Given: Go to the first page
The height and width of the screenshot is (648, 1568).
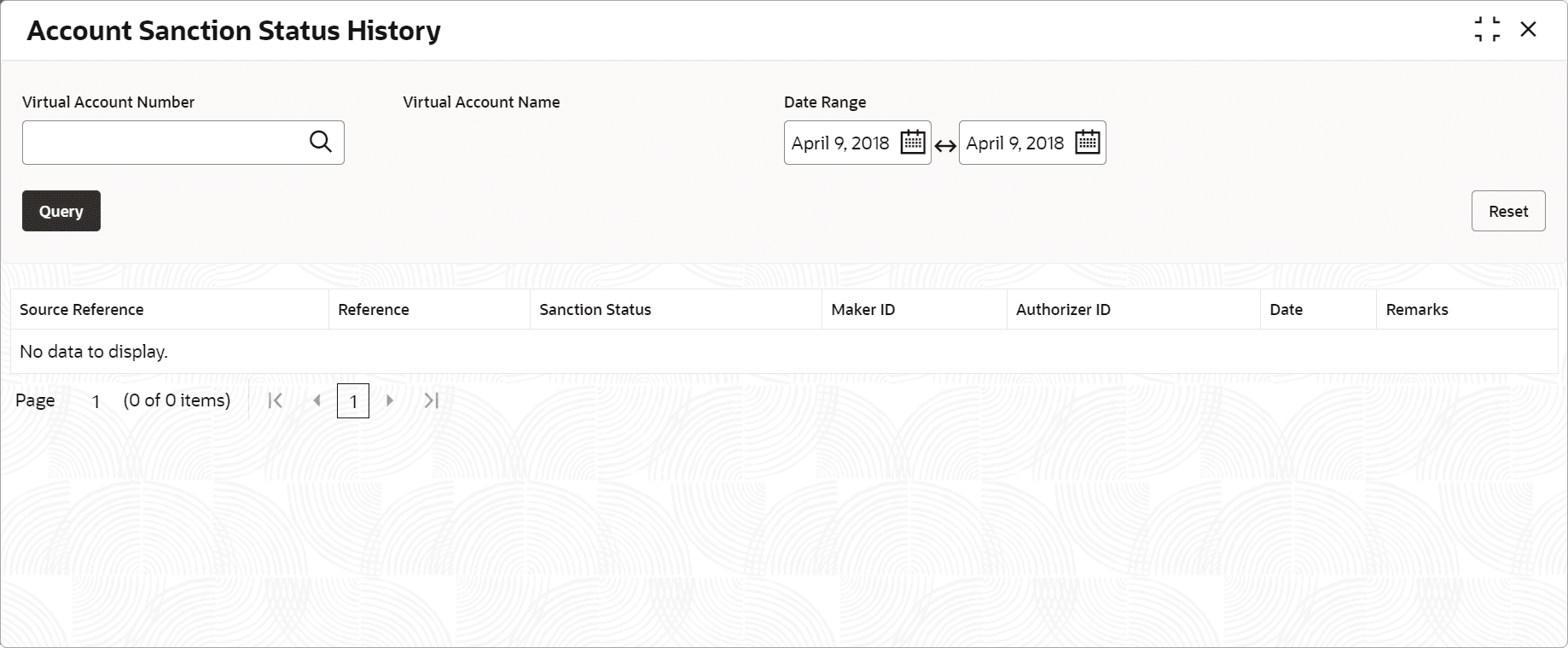Looking at the screenshot, I should coord(275,400).
